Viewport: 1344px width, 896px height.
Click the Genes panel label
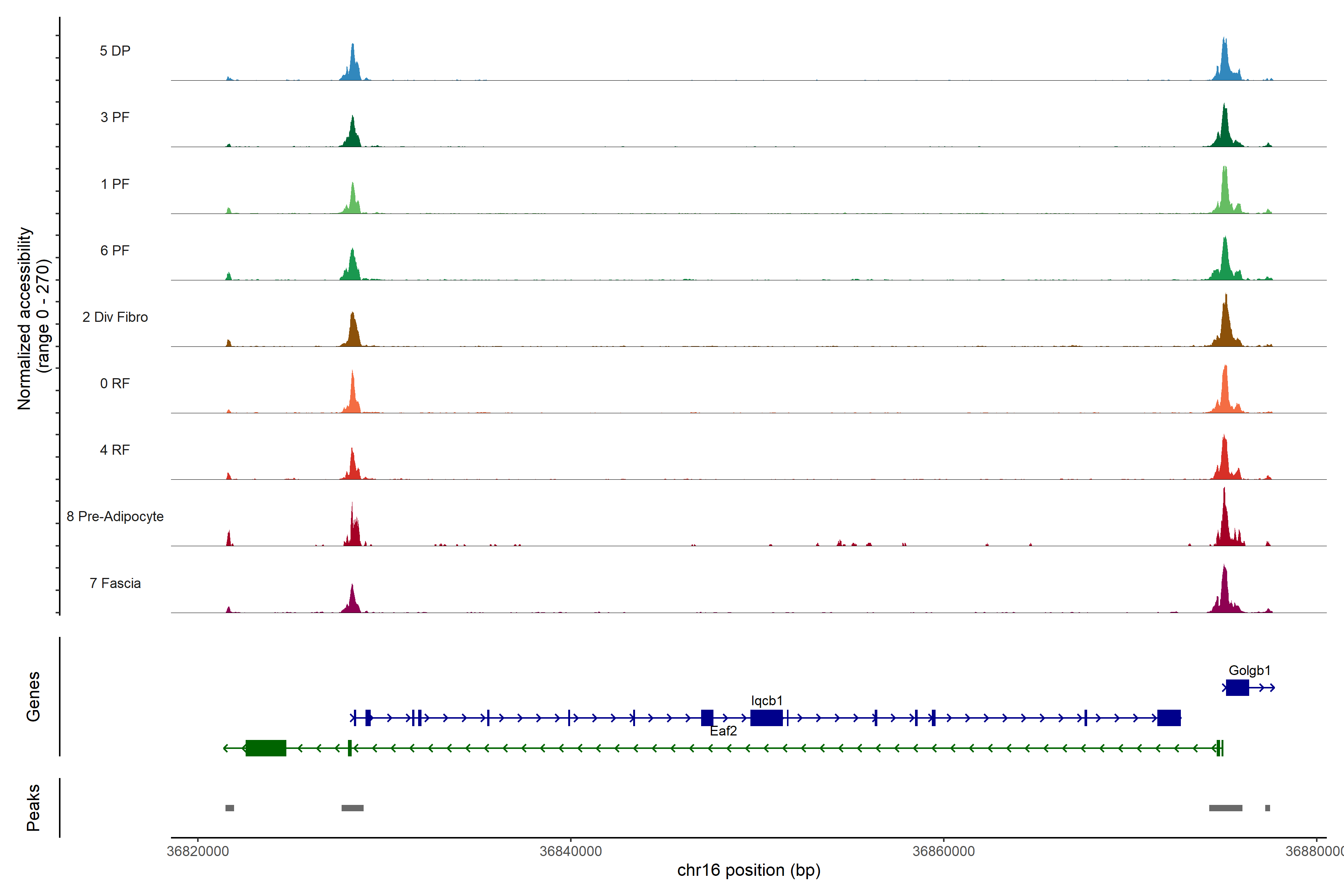tap(33, 697)
